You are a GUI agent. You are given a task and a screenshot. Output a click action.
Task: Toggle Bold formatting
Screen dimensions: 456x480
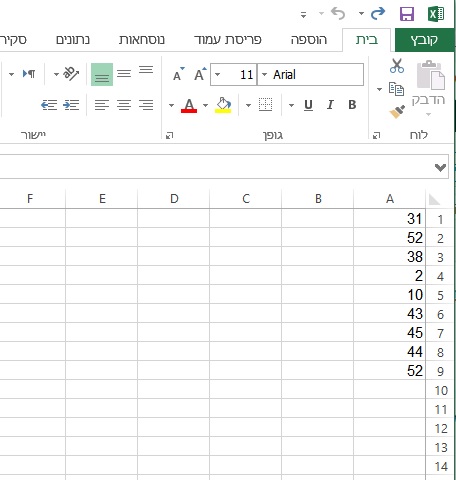tap(352, 105)
